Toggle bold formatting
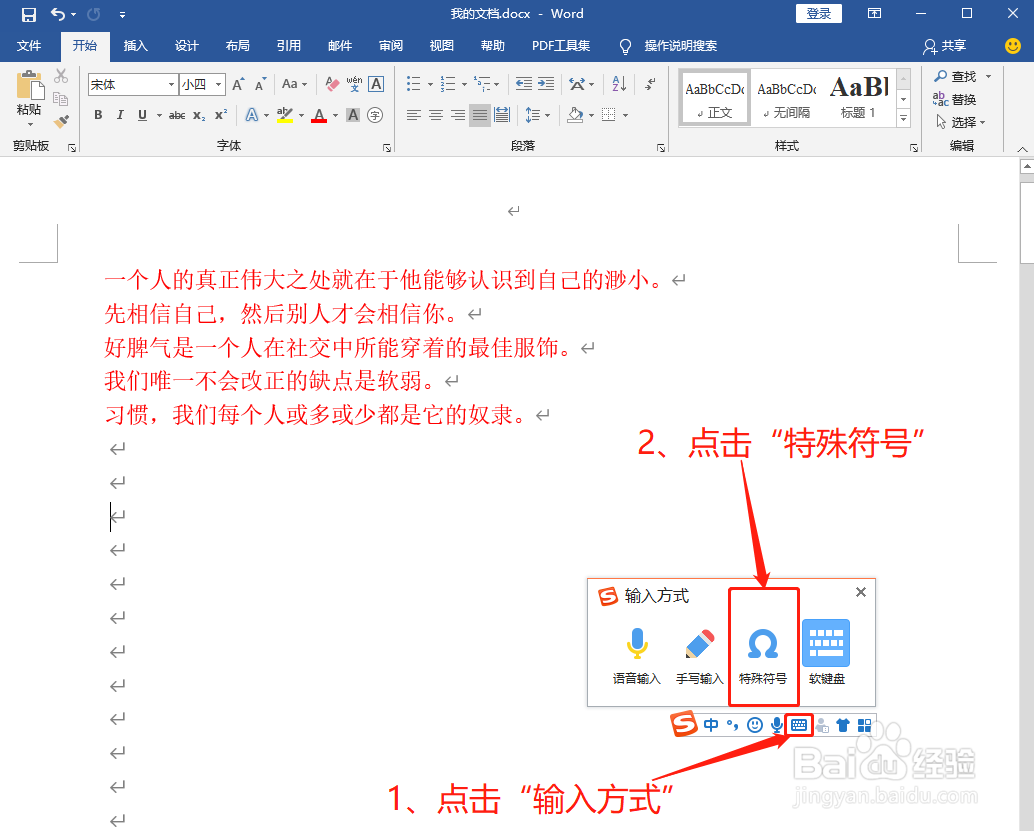This screenshot has width=1034, height=831. [x=97, y=114]
